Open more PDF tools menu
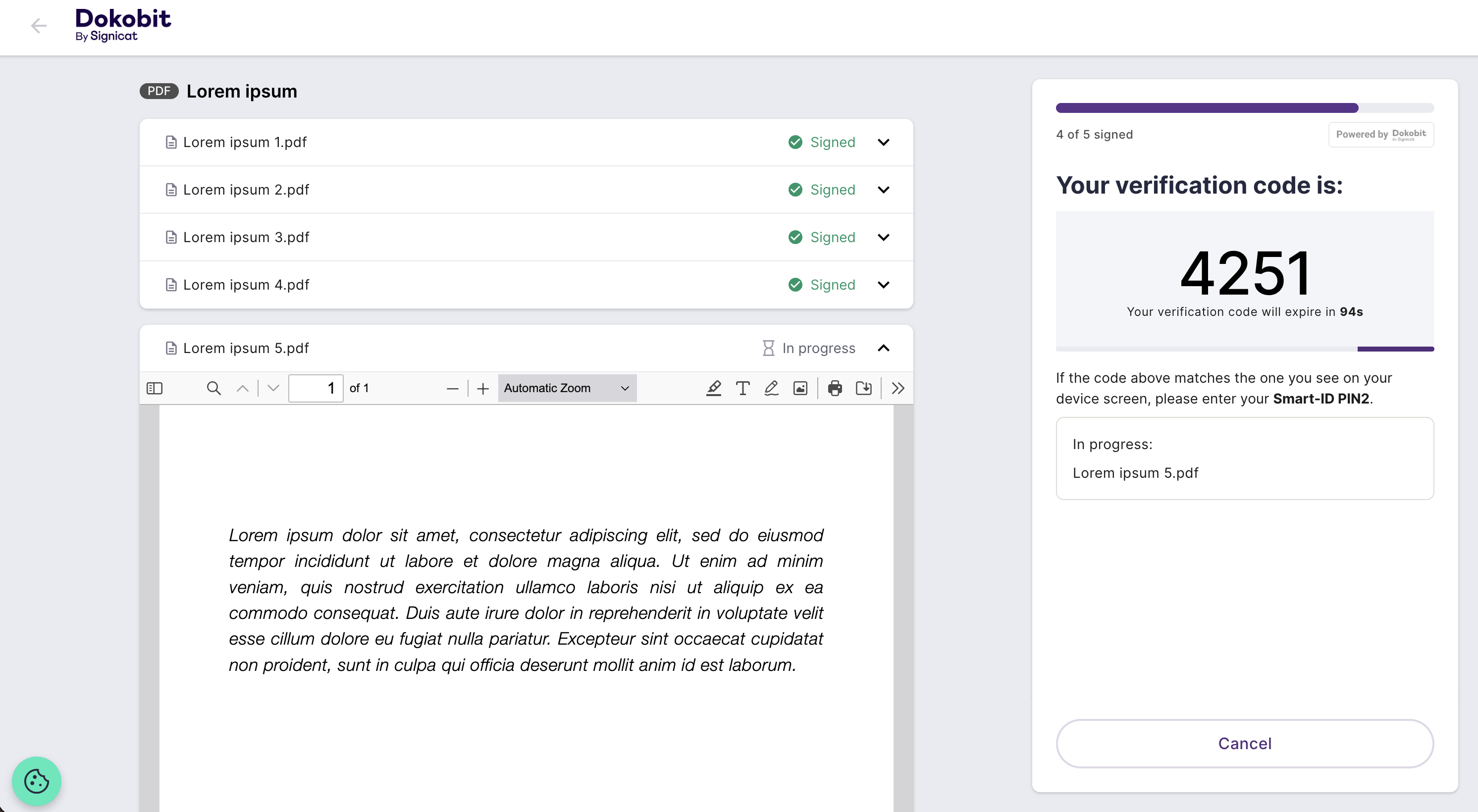This screenshot has height=812, width=1478. [x=898, y=388]
